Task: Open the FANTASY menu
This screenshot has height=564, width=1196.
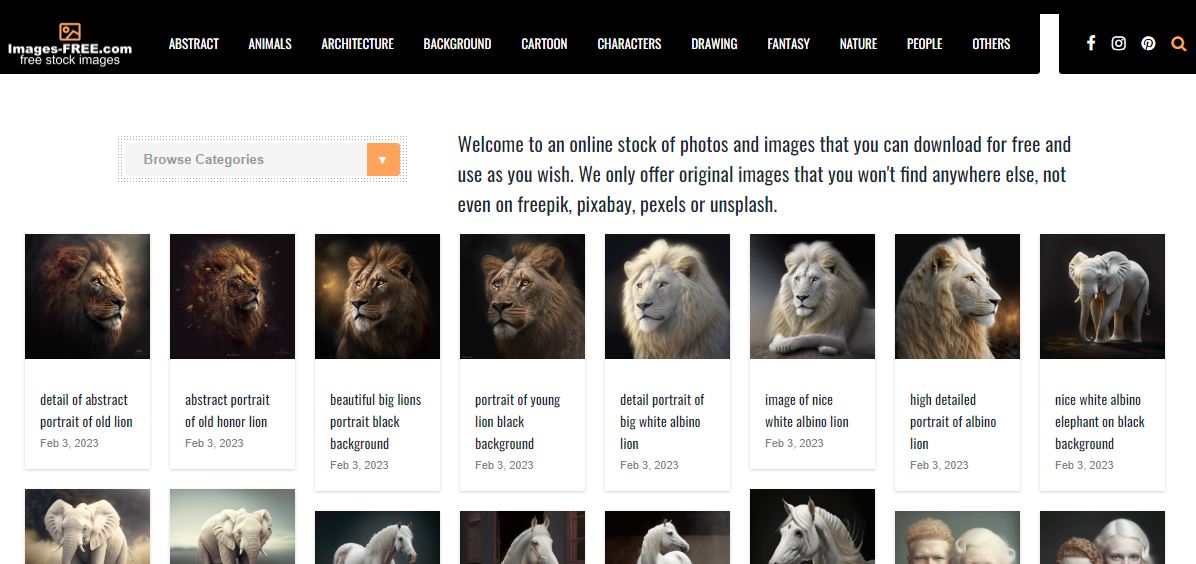Action: point(788,44)
